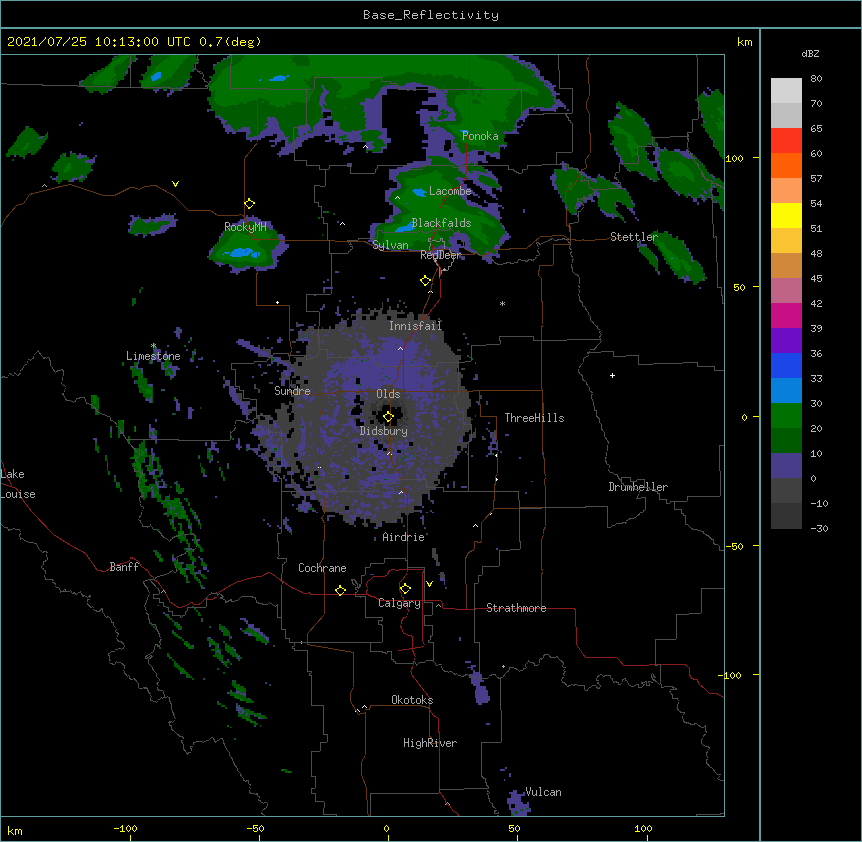Click the Lacombe city label
Image resolution: width=862 pixels, height=842 pixels.
[x=450, y=191]
